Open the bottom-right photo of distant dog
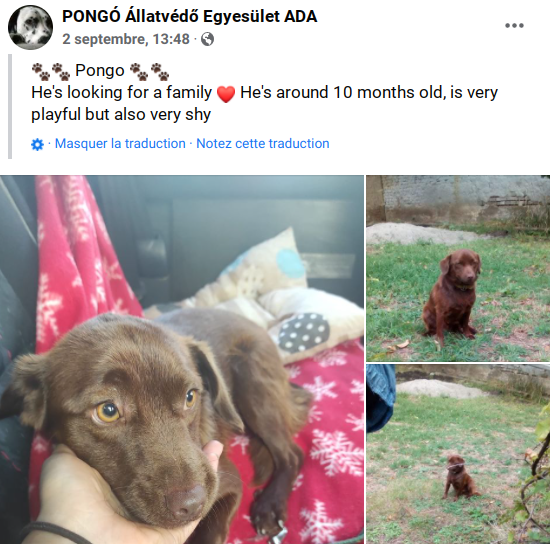This screenshot has width=550, height=544. [x=458, y=454]
